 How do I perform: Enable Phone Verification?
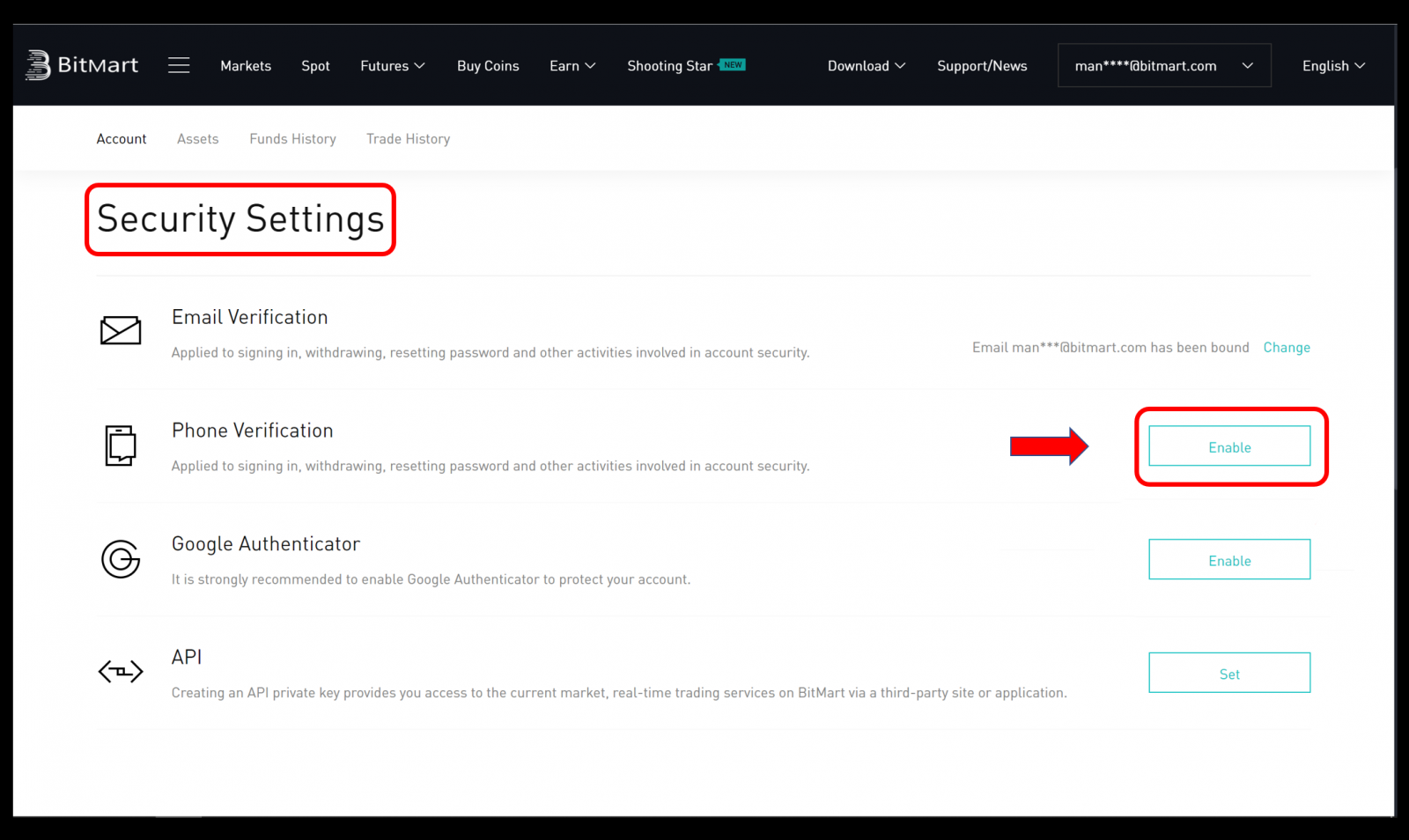coord(1229,446)
